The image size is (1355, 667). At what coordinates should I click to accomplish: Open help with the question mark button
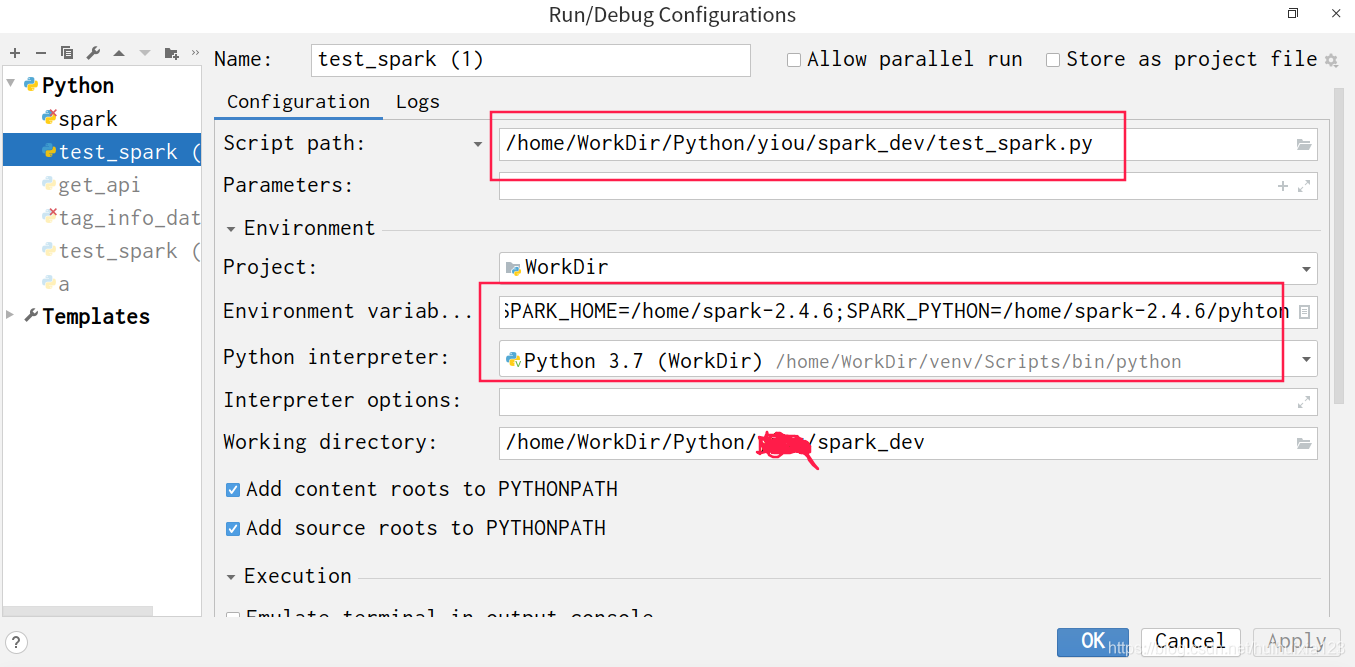click(17, 643)
